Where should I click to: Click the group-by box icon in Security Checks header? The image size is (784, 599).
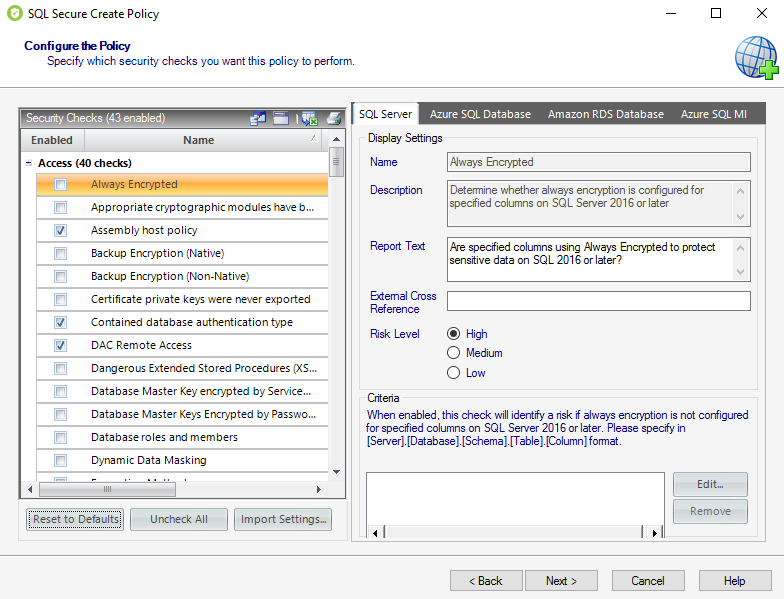coord(281,118)
